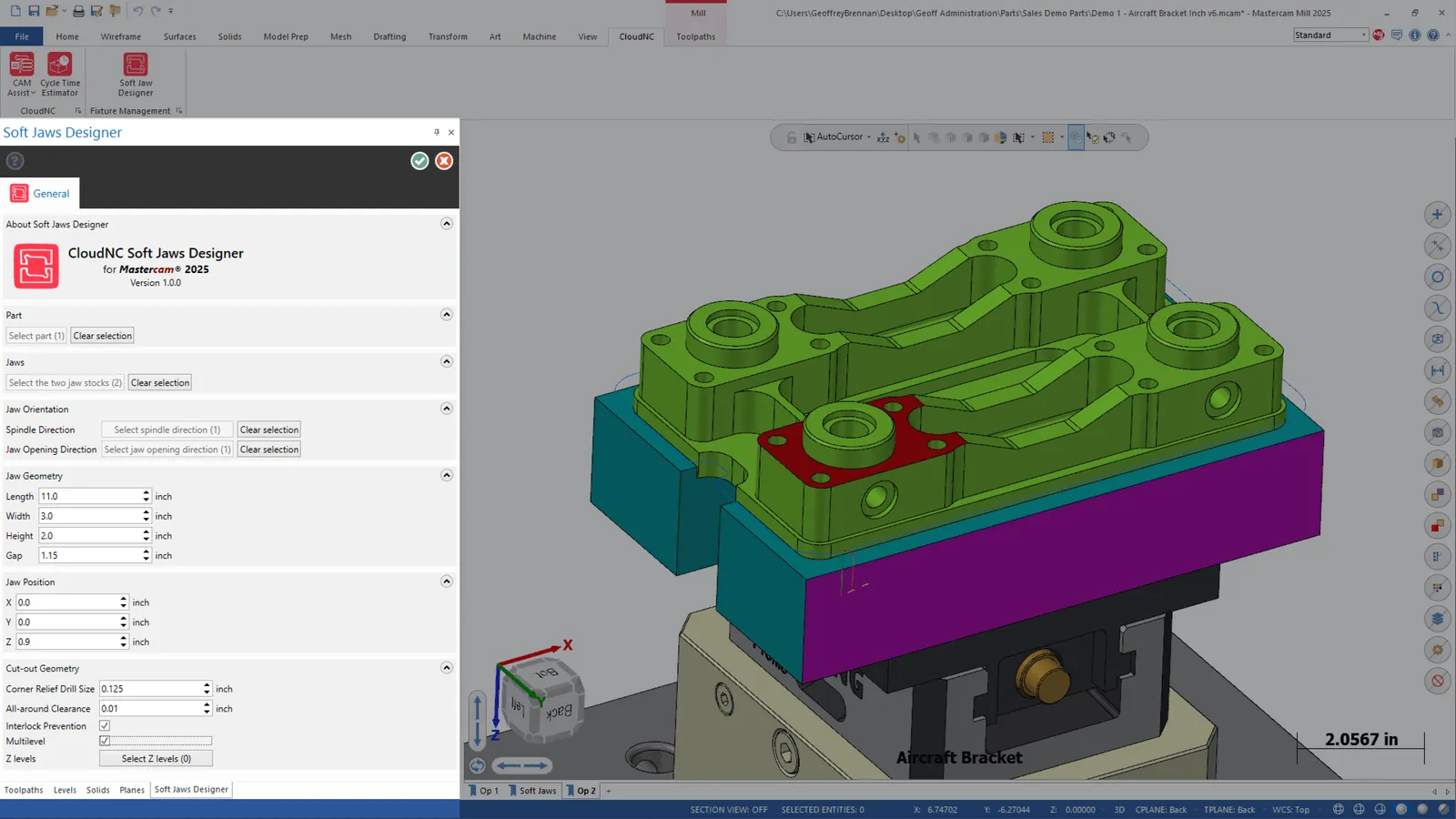This screenshot has width=1456, height=819.
Task: Decrease Z position with the down spinner
Action: [123, 645]
